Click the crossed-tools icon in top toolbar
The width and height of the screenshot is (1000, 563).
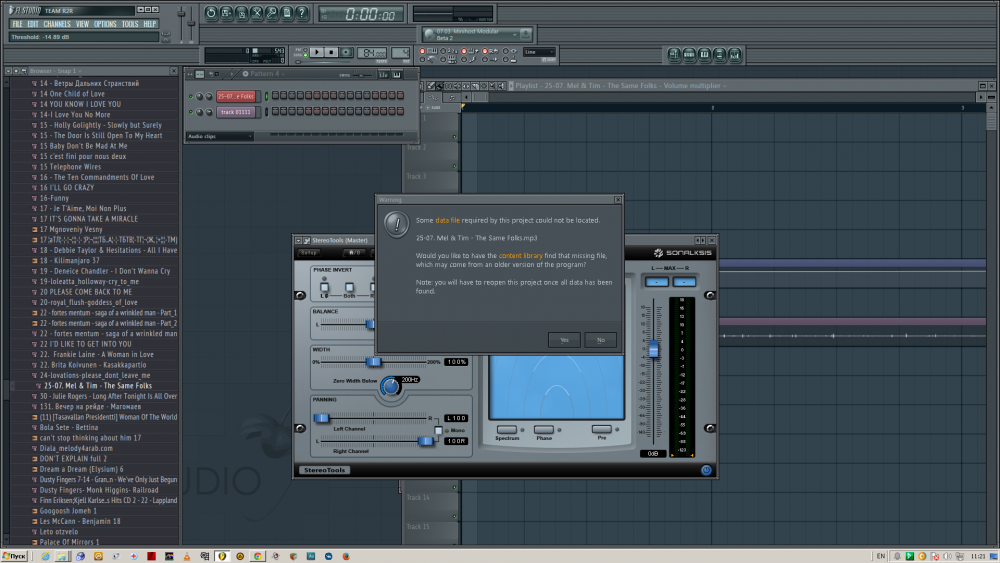click(256, 13)
